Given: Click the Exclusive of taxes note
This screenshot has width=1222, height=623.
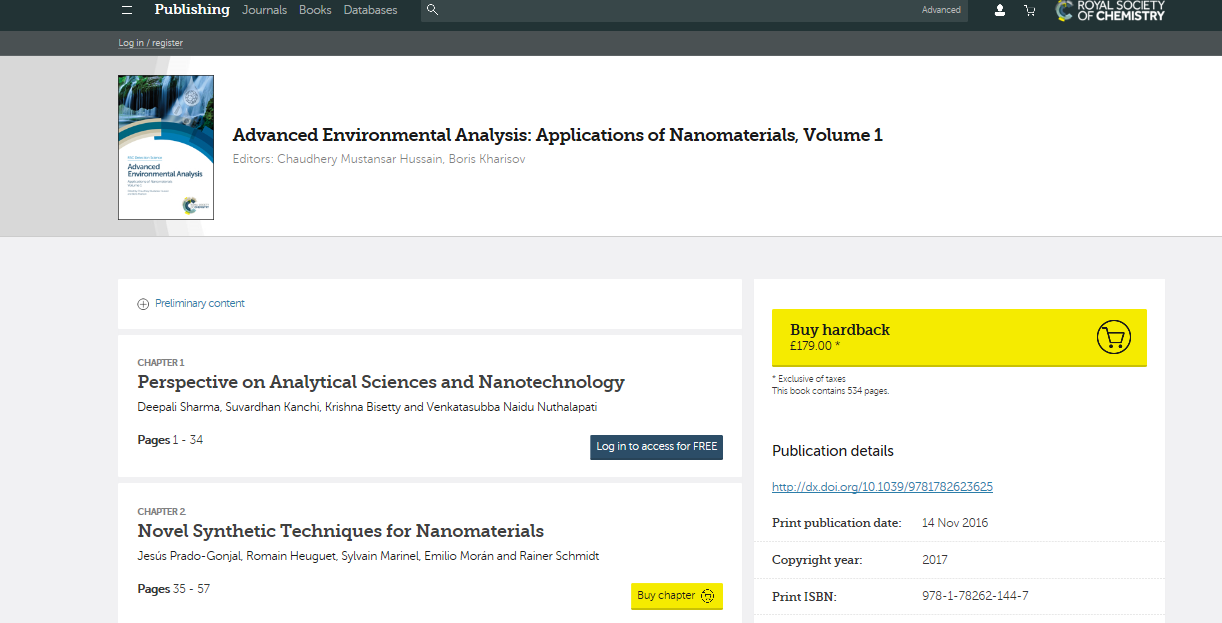Looking at the screenshot, I should click(809, 379).
